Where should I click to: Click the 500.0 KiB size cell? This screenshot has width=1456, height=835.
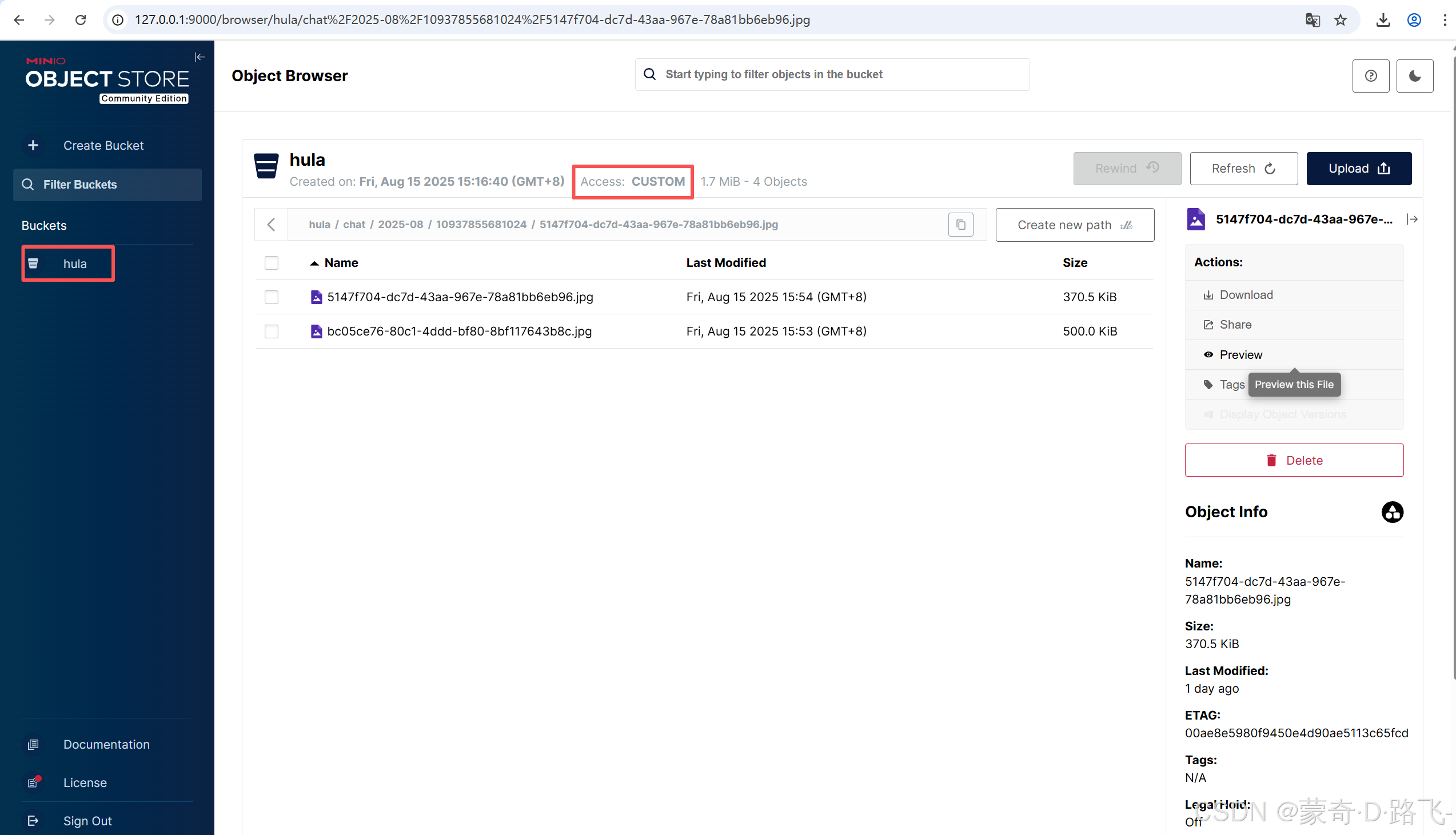click(x=1090, y=331)
